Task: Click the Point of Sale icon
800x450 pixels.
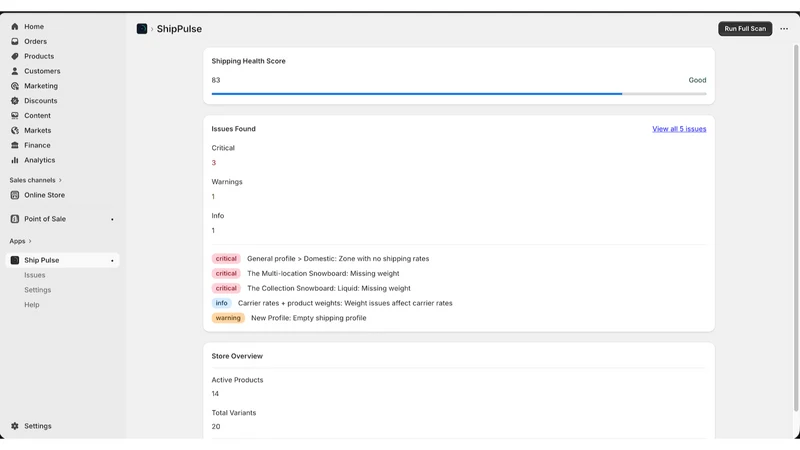Action: tap(15, 219)
